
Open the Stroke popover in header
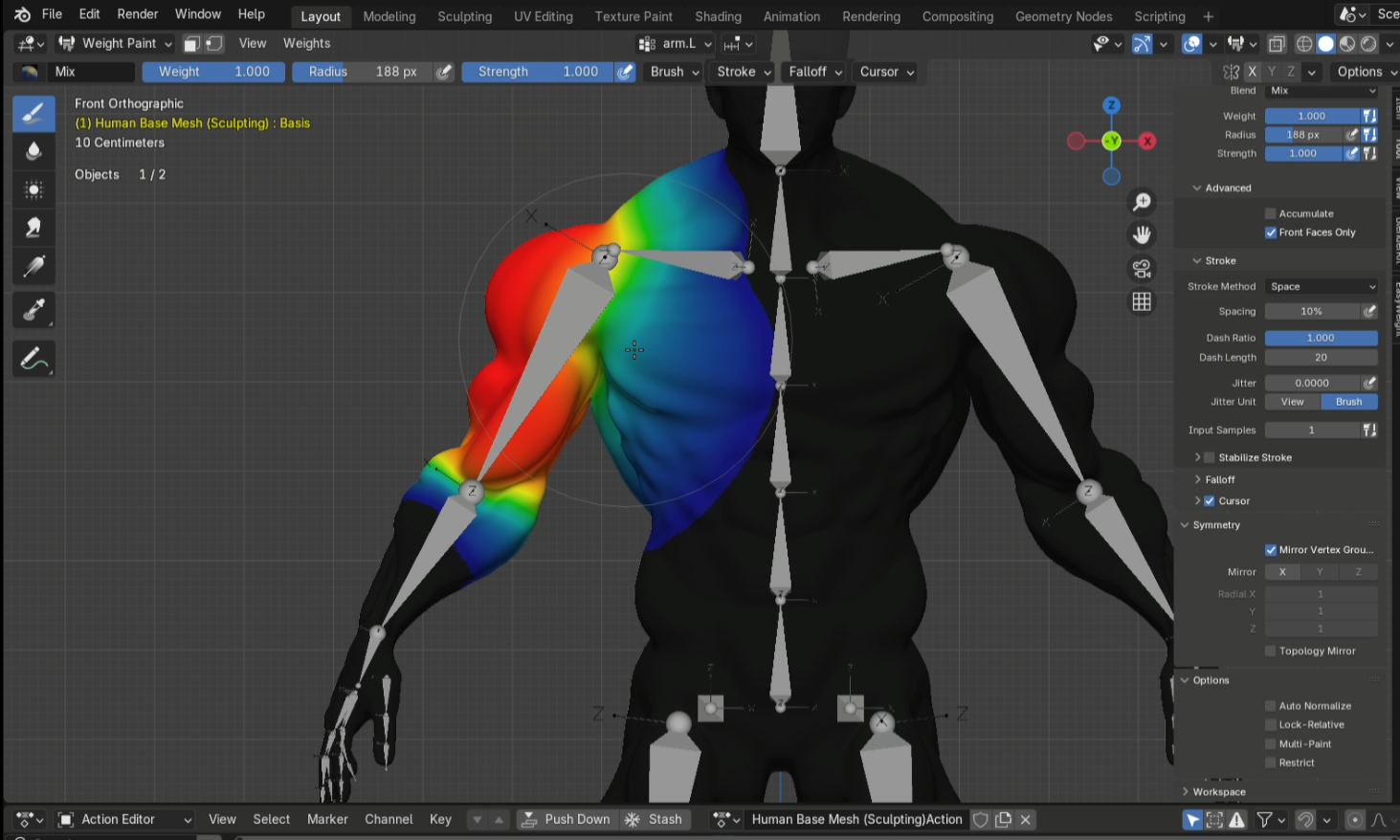point(744,72)
